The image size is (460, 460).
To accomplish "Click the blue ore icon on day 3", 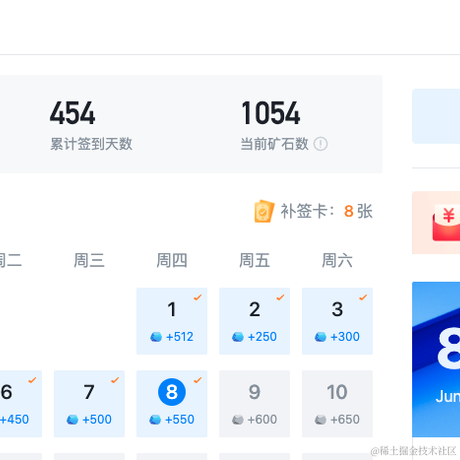I will pyautogui.click(x=321, y=337).
